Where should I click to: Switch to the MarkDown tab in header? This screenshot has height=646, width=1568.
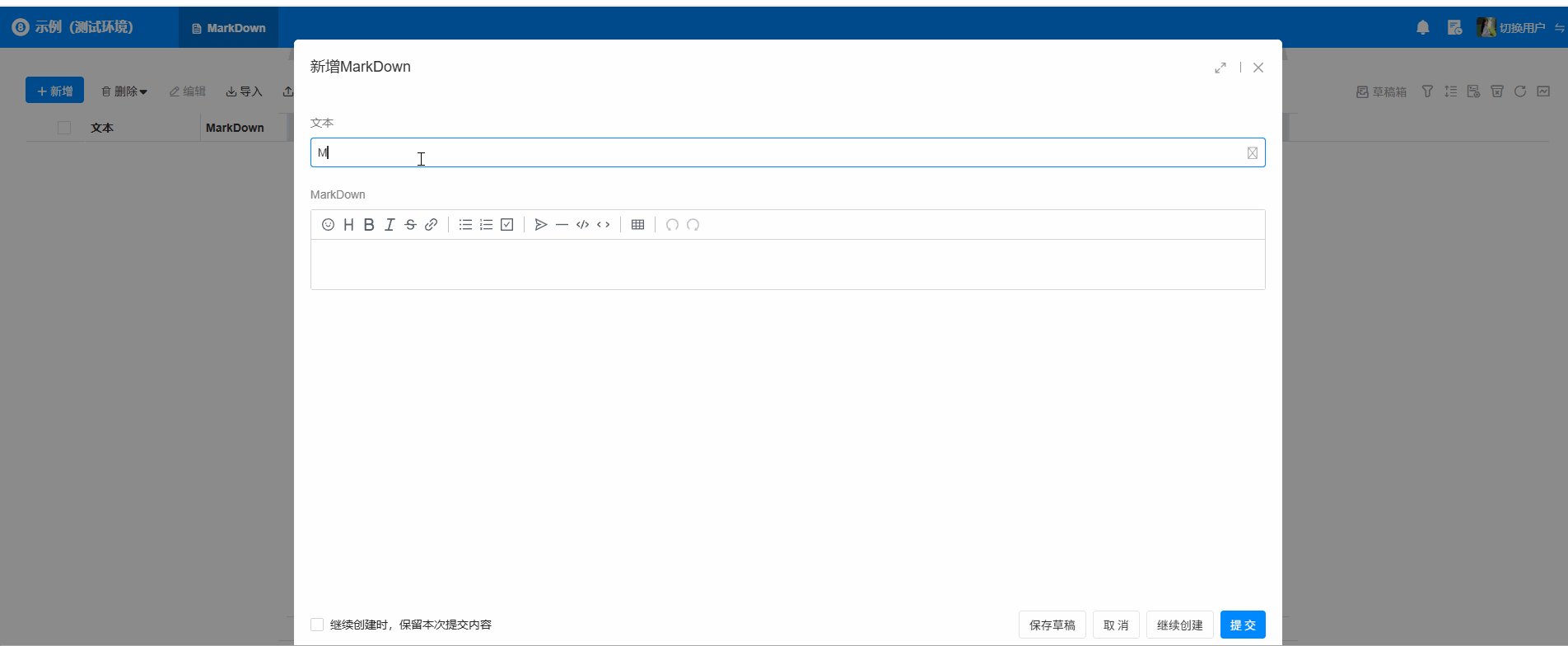229,28
